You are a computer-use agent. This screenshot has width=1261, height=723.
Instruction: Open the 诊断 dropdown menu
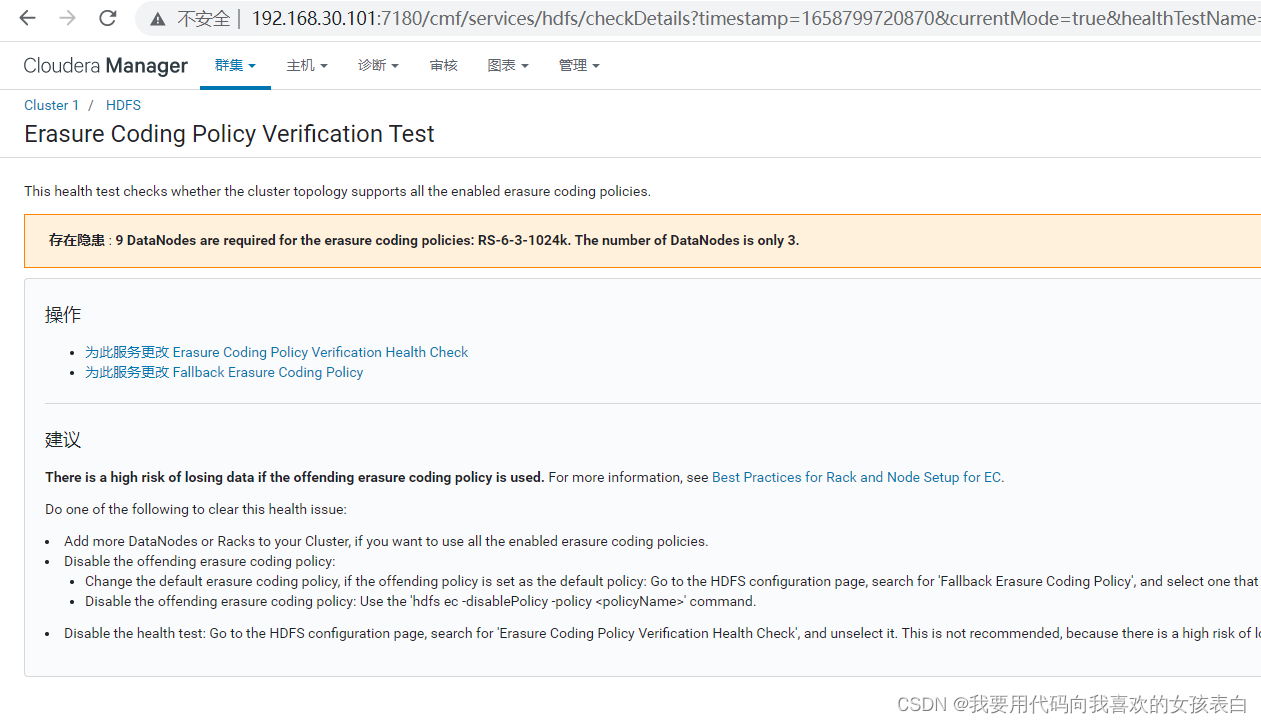click(378, 66)
